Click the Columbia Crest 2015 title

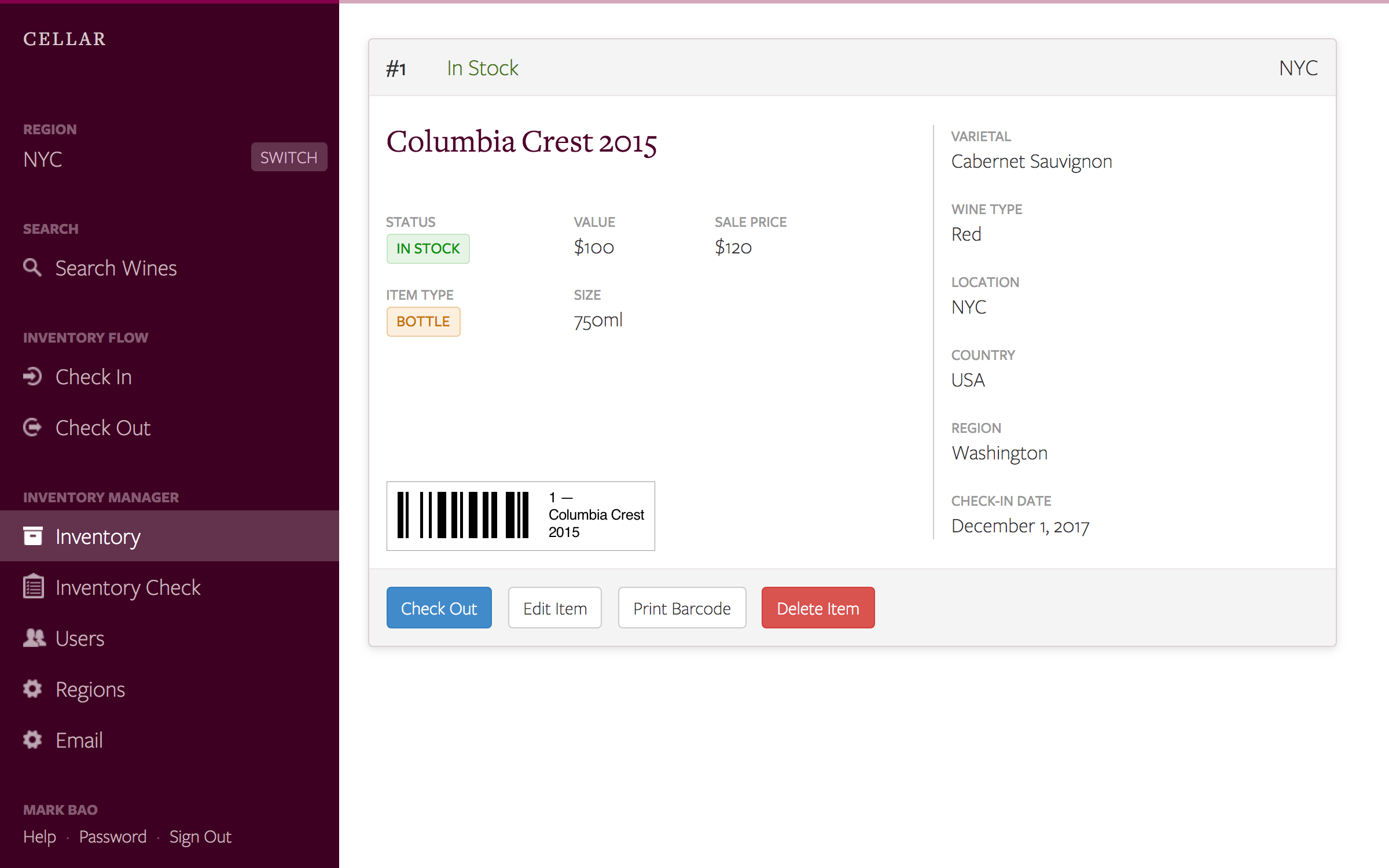(x=521, y=142)
